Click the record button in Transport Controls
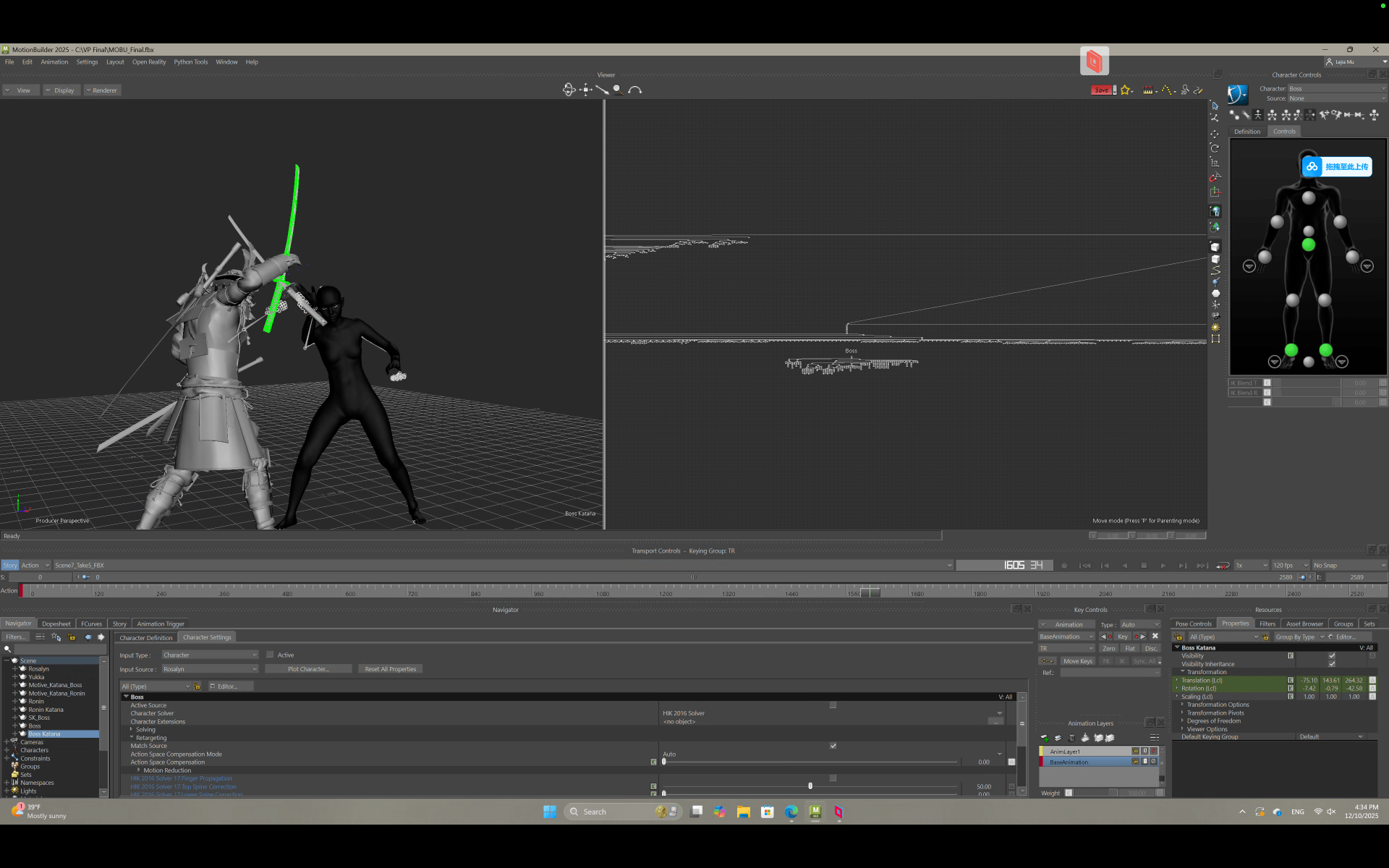 coord(1064,566)
